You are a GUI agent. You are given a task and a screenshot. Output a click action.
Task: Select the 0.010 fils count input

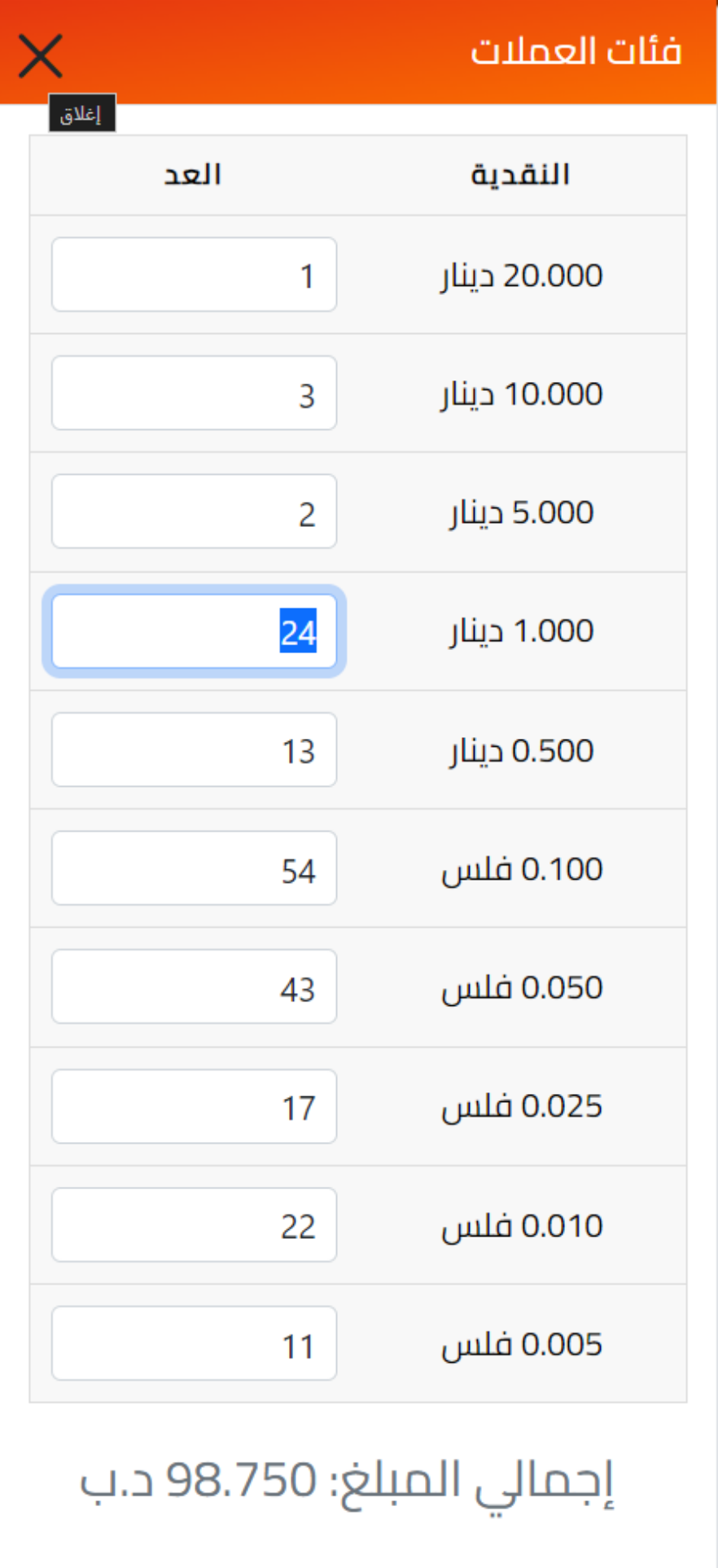pos(194,1225)
